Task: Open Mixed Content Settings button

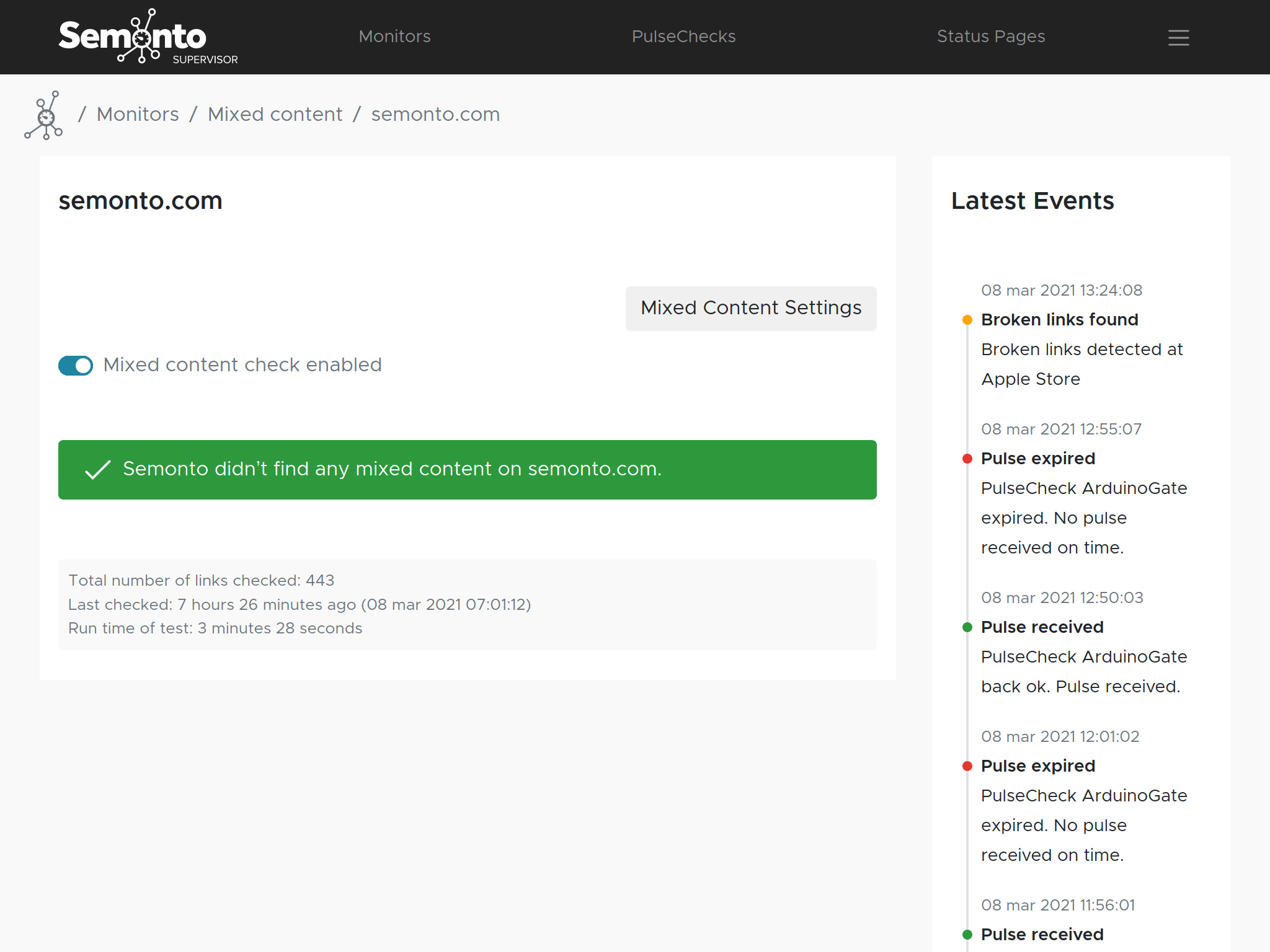Action: pos(751,308)
